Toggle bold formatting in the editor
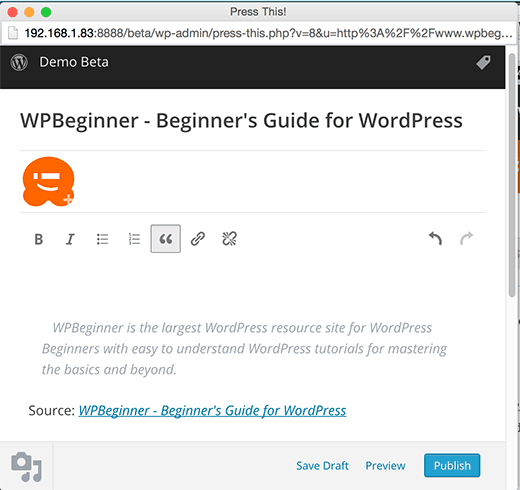 pos(39,239)
